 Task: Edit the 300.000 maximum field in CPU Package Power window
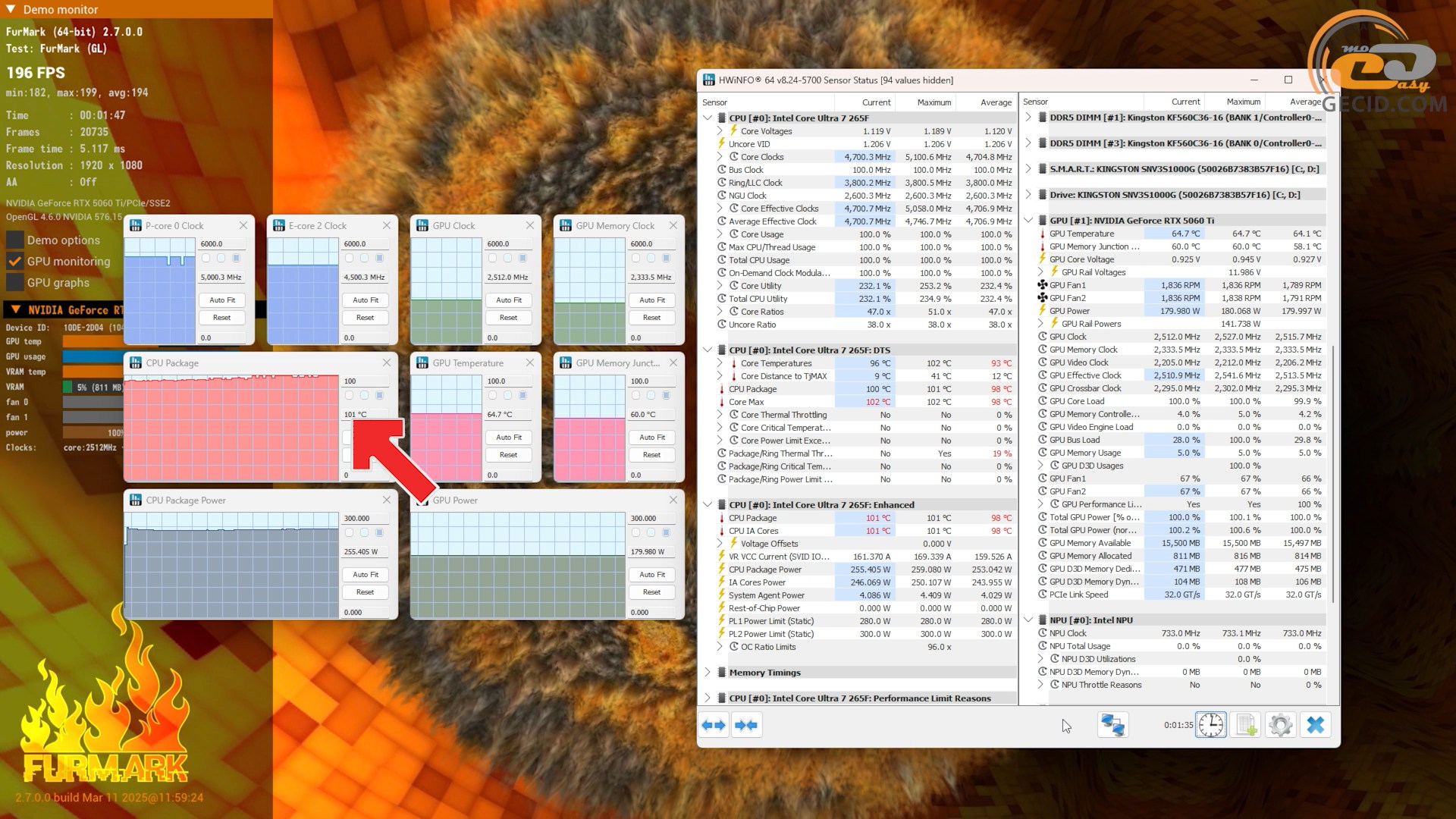pos(366,518)
